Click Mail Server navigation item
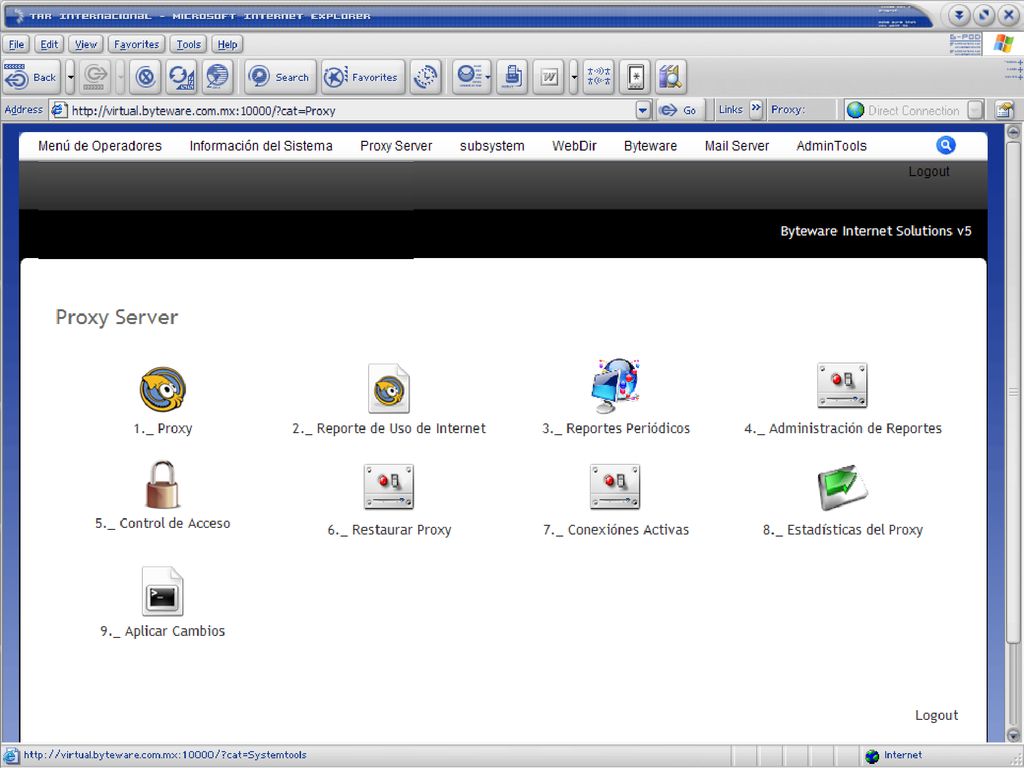Image resolution: width=1024 pixels, height=768 pixels. pyautogui.click(x=737, y=146)
